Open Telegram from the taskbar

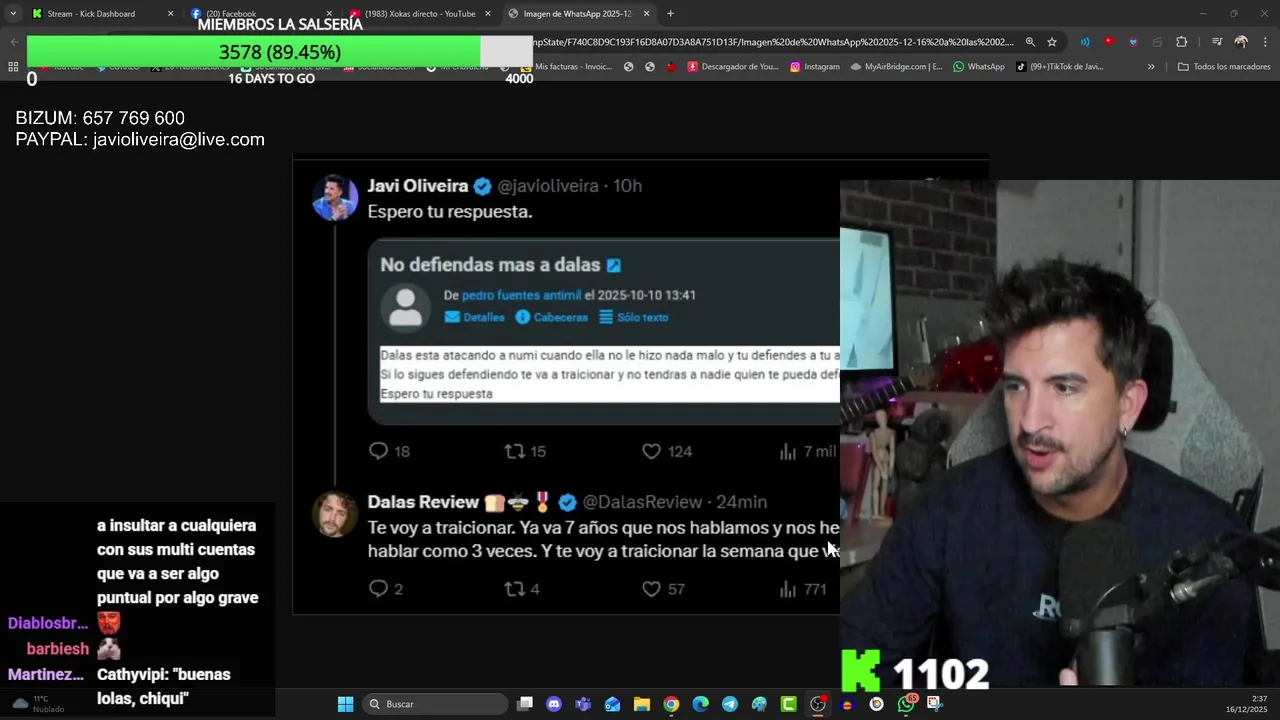click(730, 704)
